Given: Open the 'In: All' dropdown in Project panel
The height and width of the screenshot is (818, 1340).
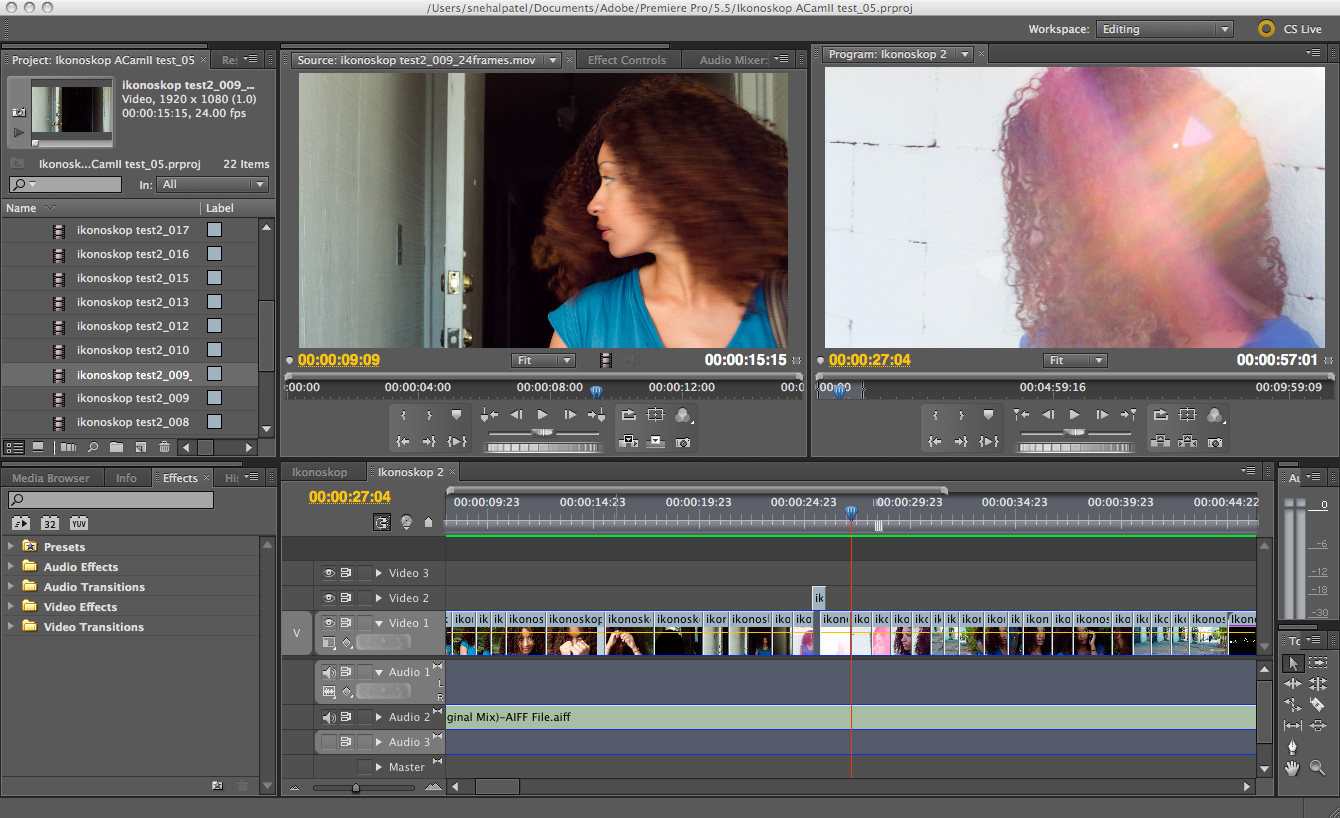Looking at the screenshot, I should (214, 184).
